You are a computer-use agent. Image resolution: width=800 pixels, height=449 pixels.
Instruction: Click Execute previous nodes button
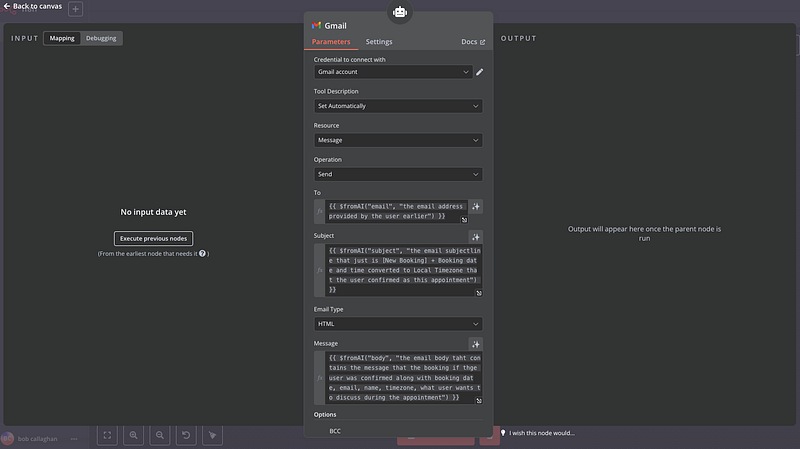pyautogui.click(x=153, y=238)
